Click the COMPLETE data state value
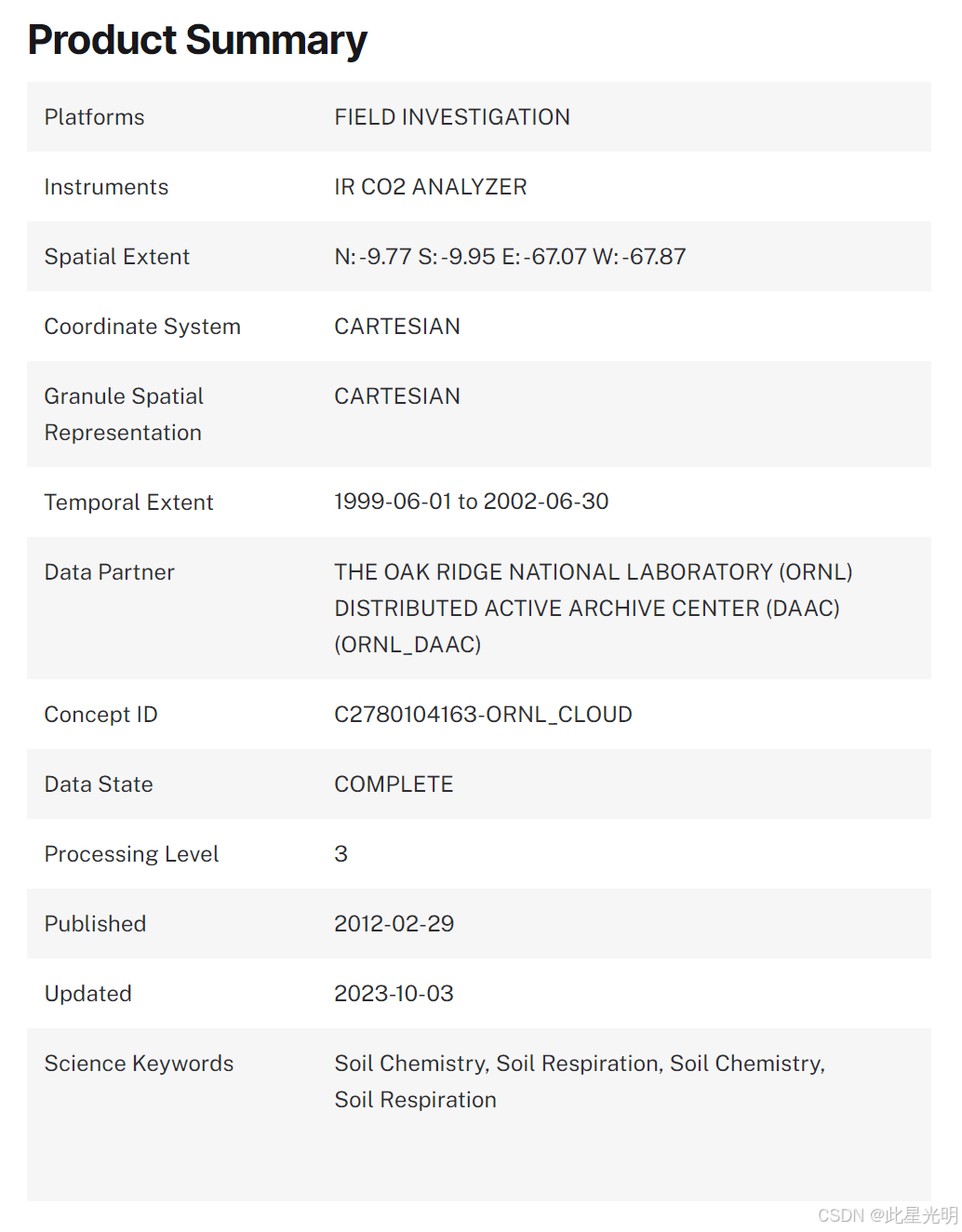This screenshot has width=962, height=1232. point(394,784)
